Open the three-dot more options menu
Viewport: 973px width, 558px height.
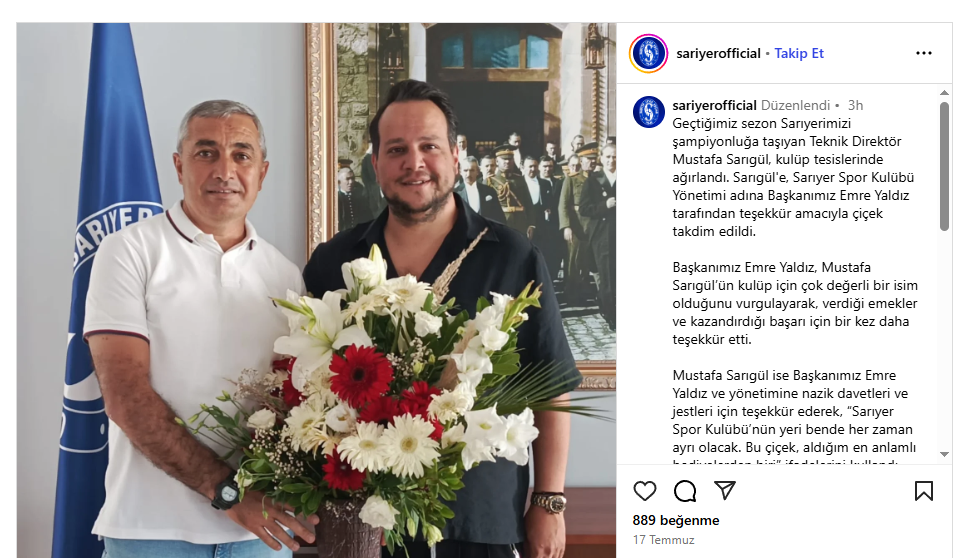[923, 53]
